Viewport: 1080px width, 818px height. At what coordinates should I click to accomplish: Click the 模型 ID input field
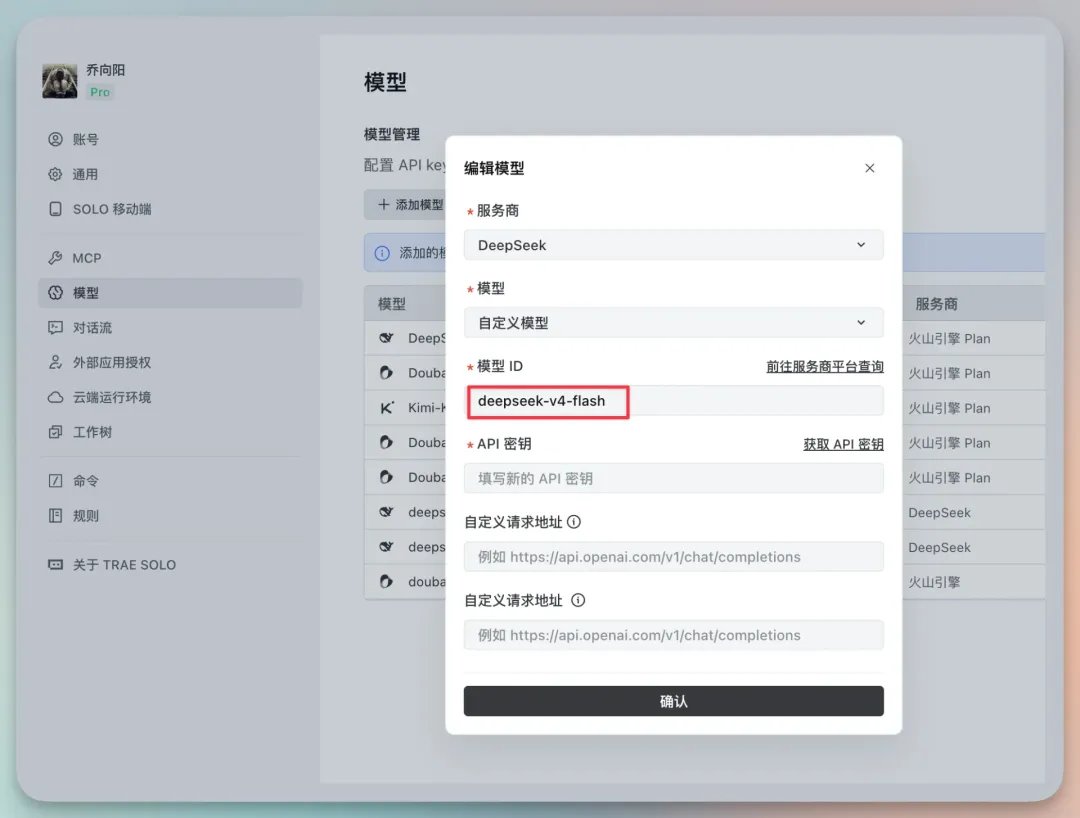click(x=674, y=401)
